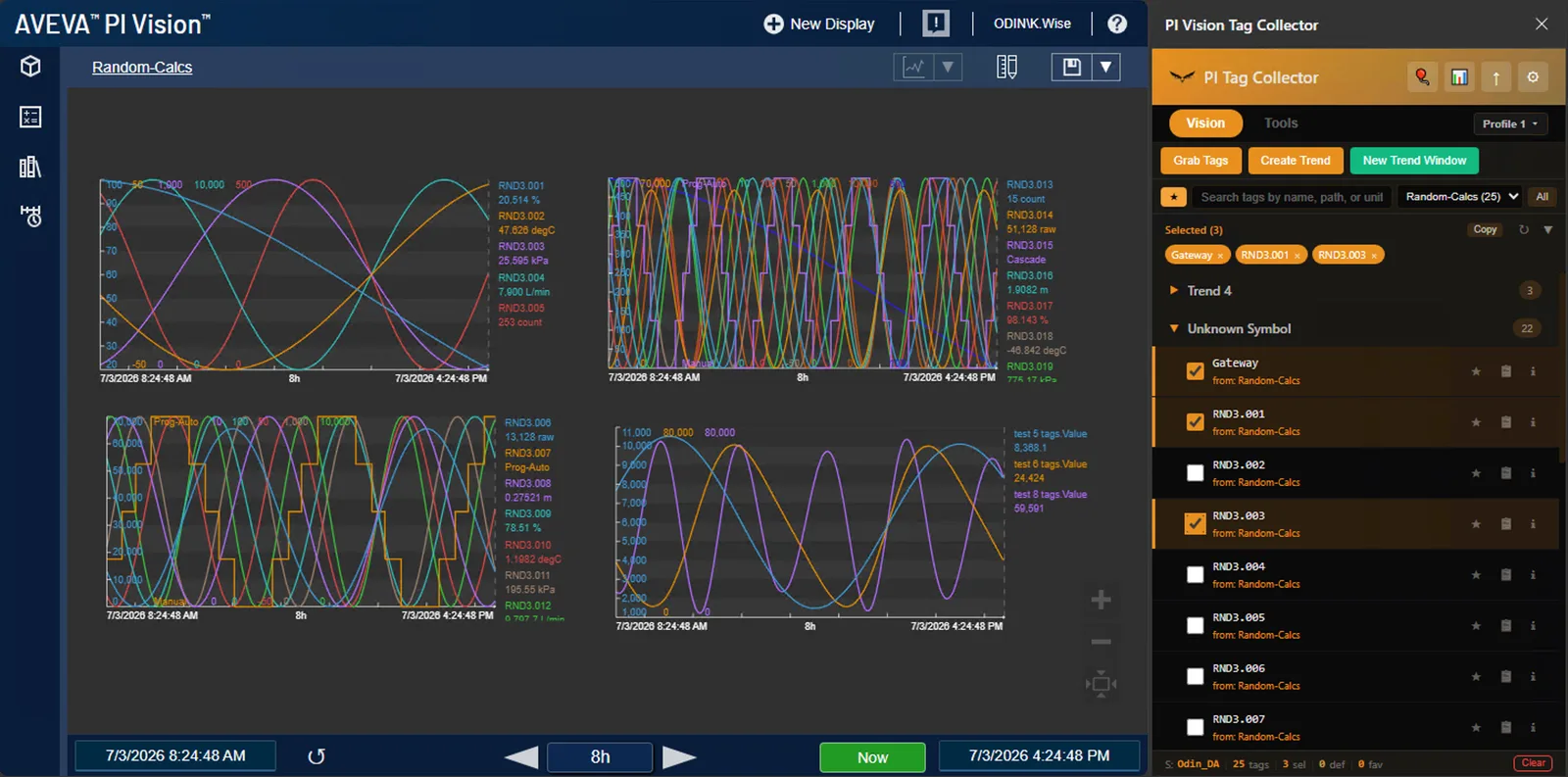1568x777 pixels.
Task: Click the Now button on time bar
Action: point(872,757)
